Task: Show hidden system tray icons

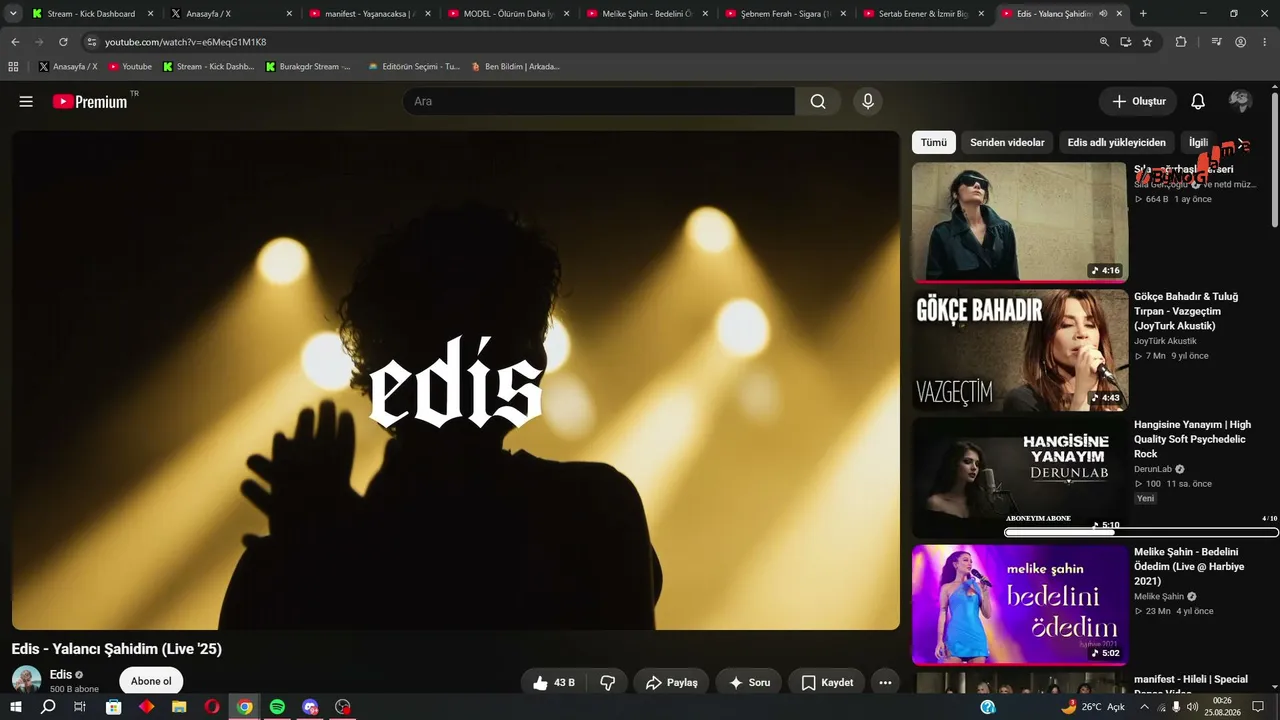Action: tap(1145, 707)
